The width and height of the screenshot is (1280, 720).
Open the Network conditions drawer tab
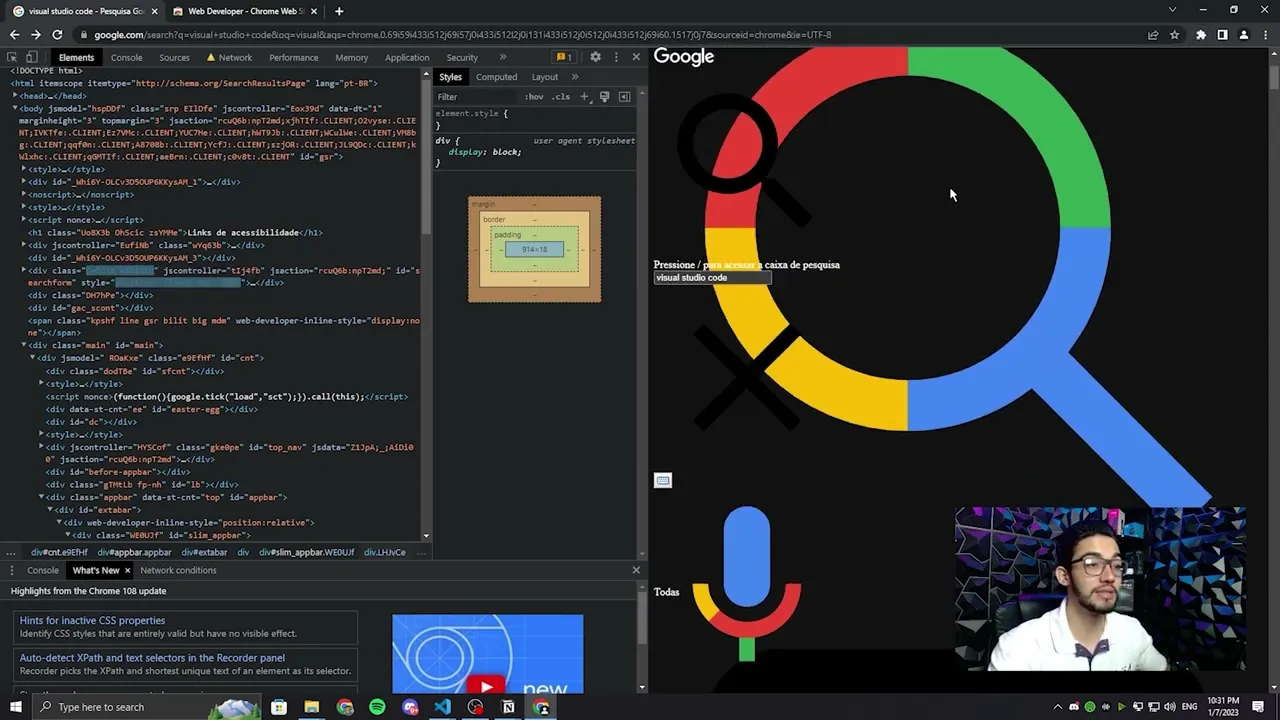click(178, 570)
